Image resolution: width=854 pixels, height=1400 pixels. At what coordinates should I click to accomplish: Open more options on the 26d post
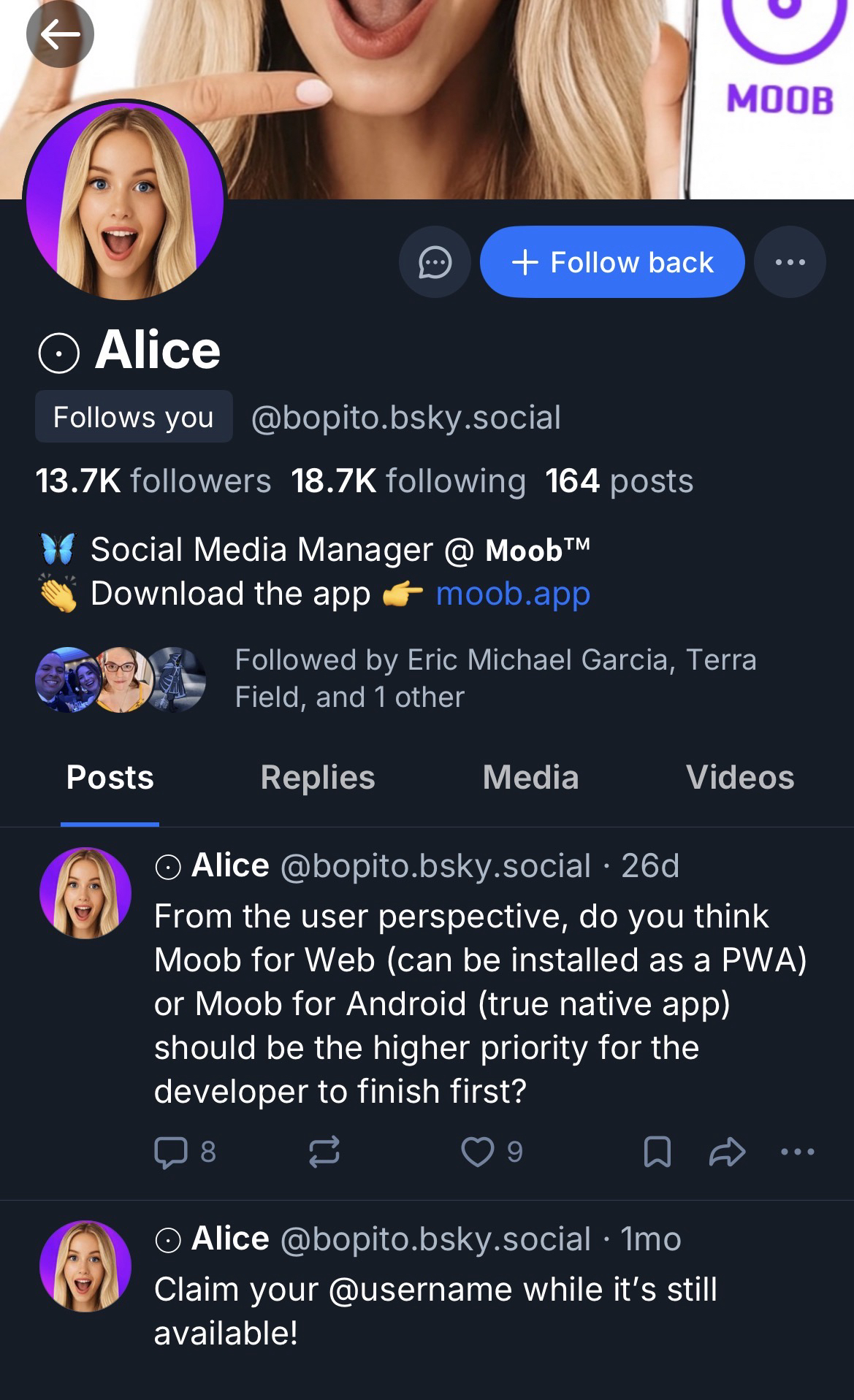797,1152
